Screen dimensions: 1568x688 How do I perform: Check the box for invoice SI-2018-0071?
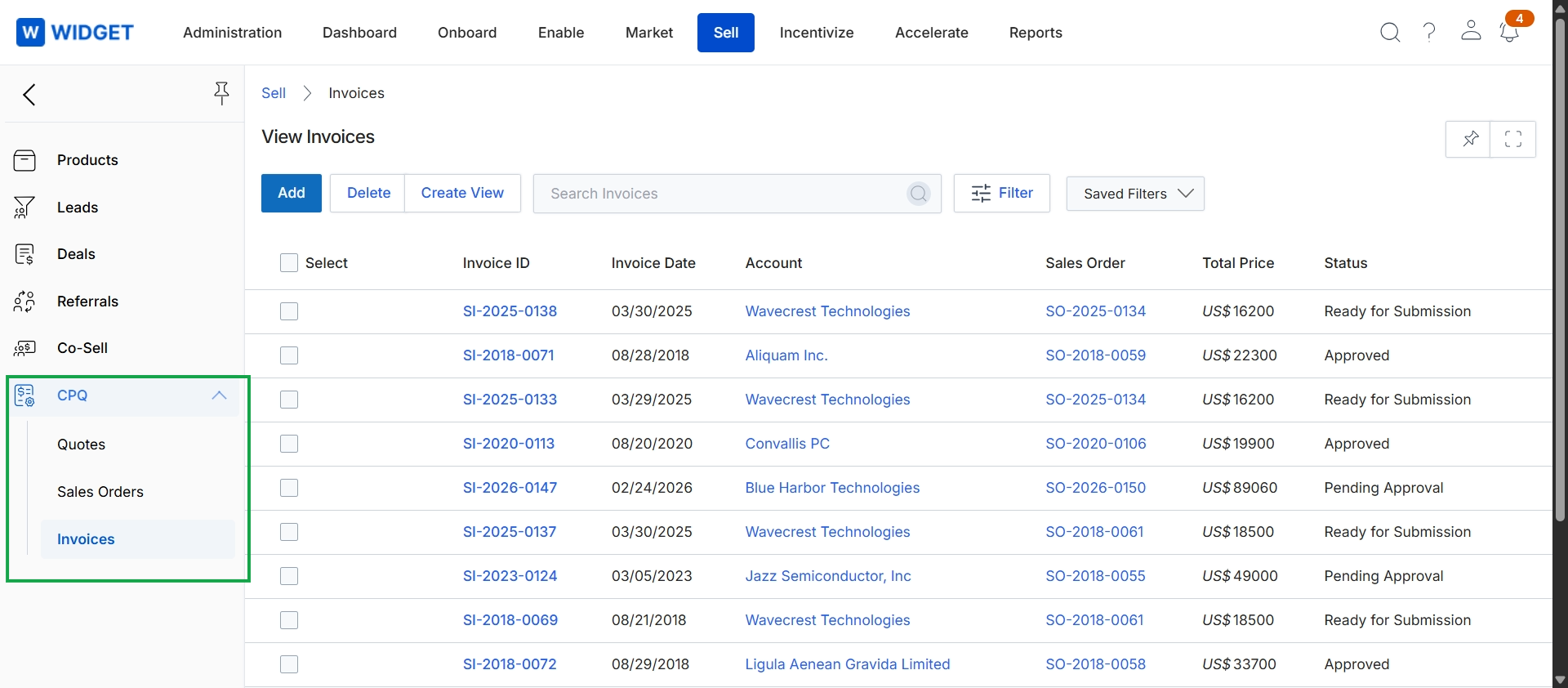coord(289,355)
